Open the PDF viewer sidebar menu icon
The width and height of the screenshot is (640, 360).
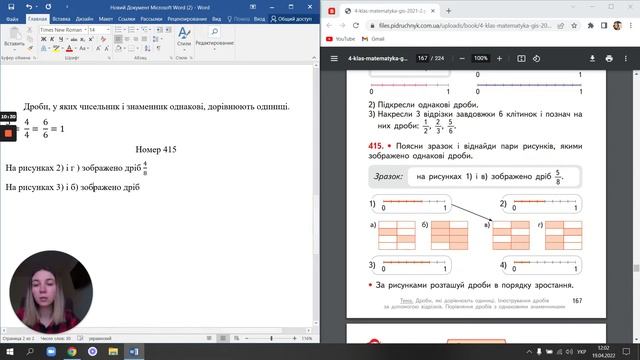click(334, 58)
